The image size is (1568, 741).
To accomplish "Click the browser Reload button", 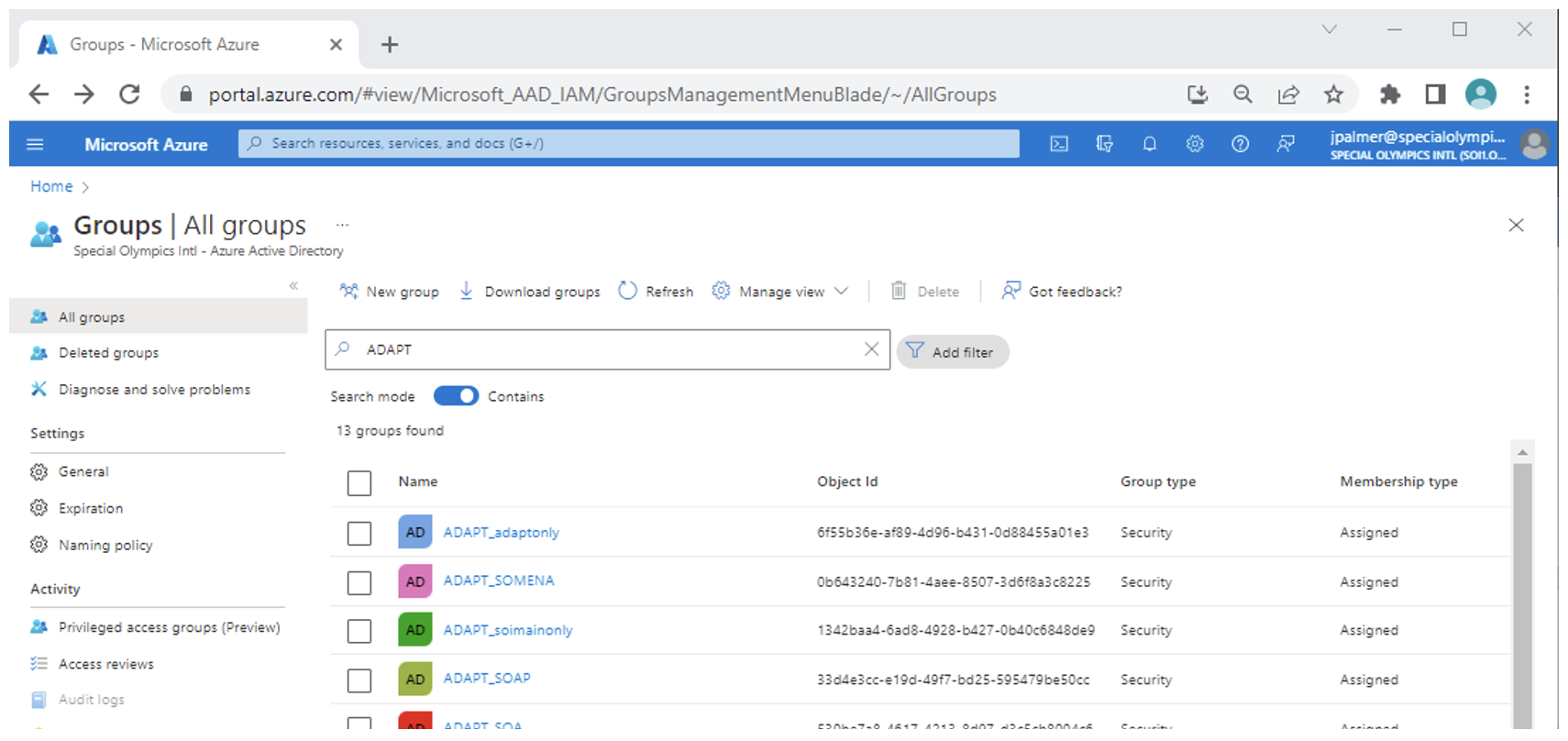I will click(129, 94).
